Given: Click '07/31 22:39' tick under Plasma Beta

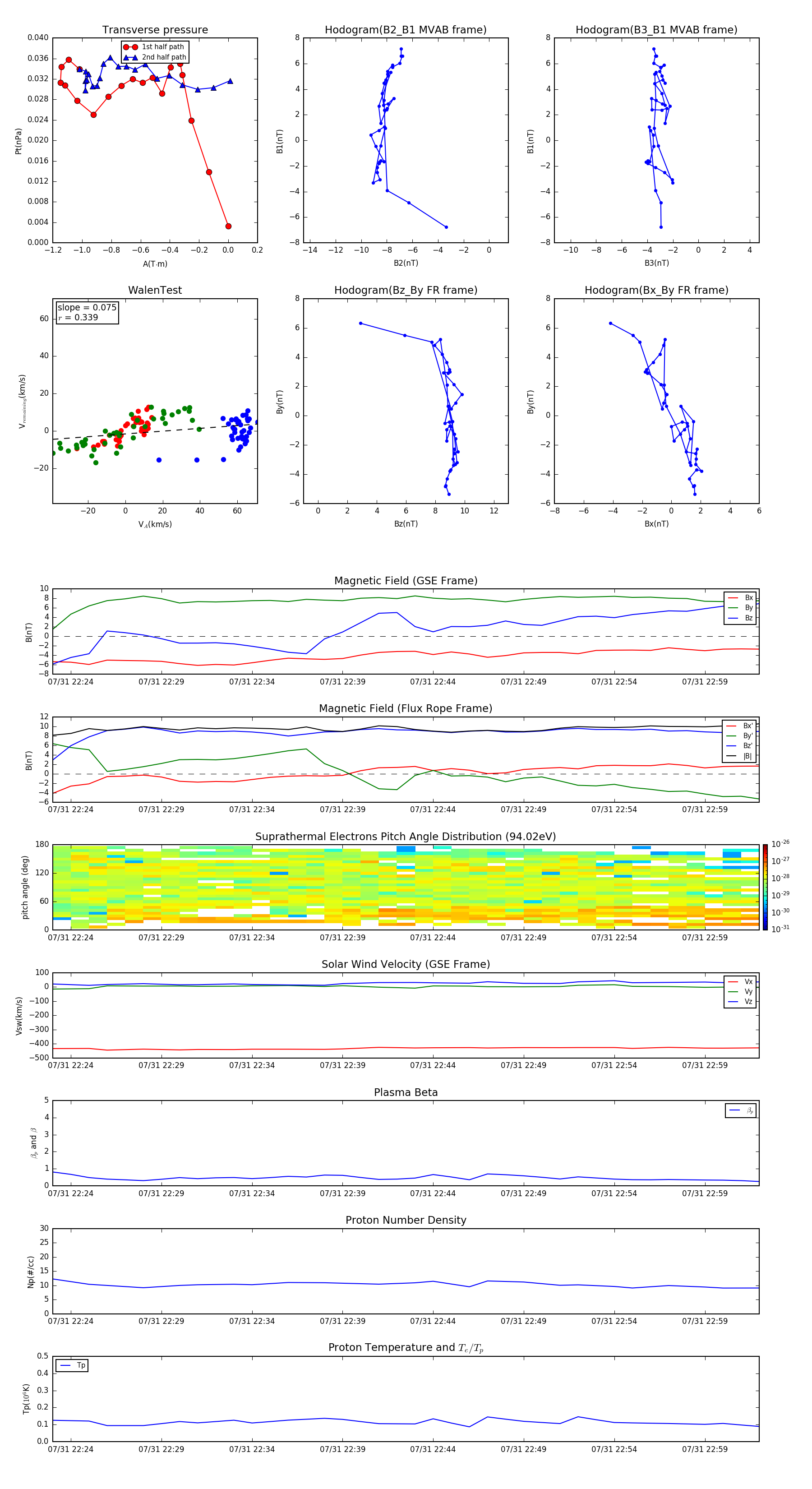Looking at the screenshot, I should coord(342,1193).
